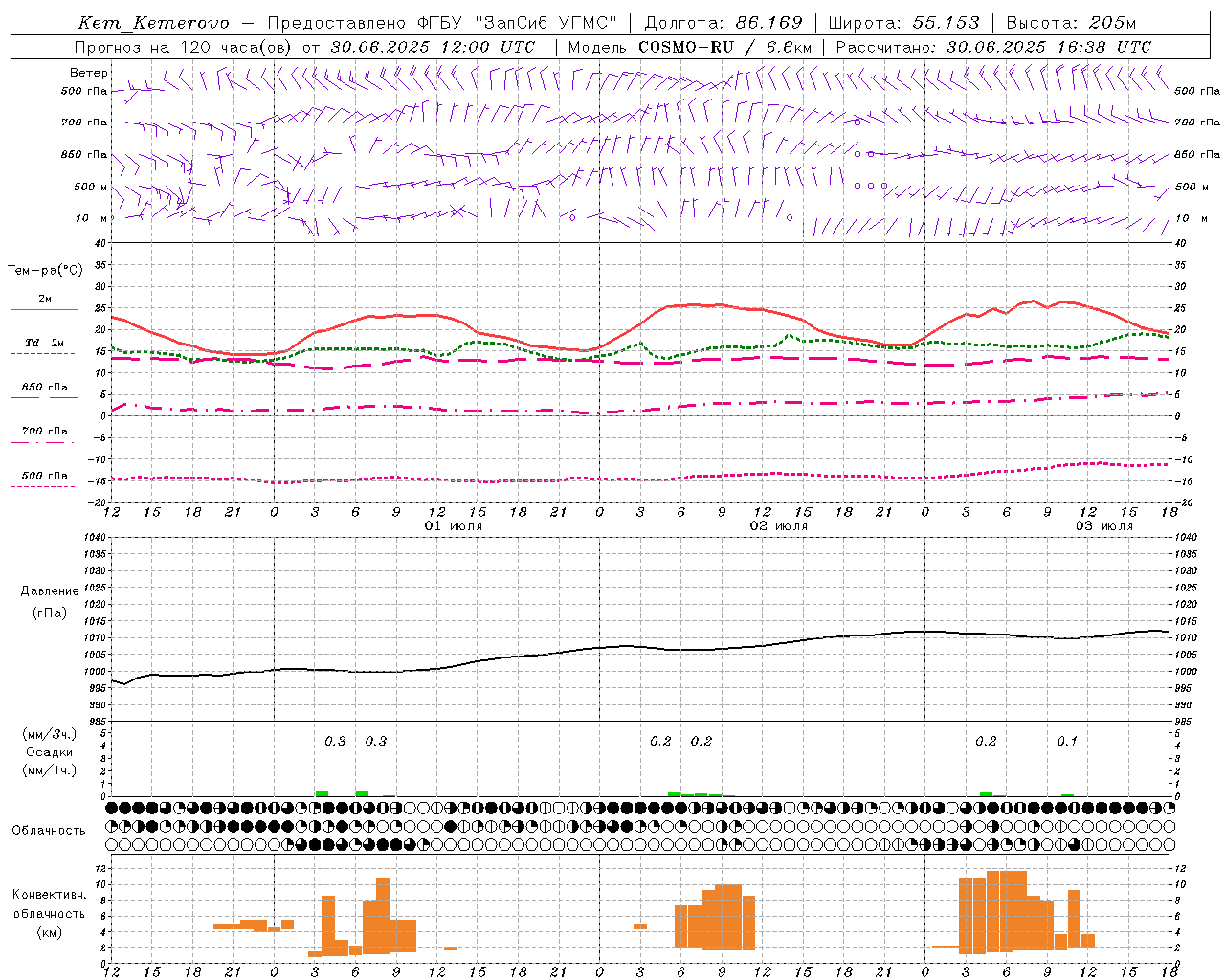1225x980 pixels.
Task: Click the Рассчитано: 30.06.2025 16:38 UTC text
Action: tap(993, 47)
